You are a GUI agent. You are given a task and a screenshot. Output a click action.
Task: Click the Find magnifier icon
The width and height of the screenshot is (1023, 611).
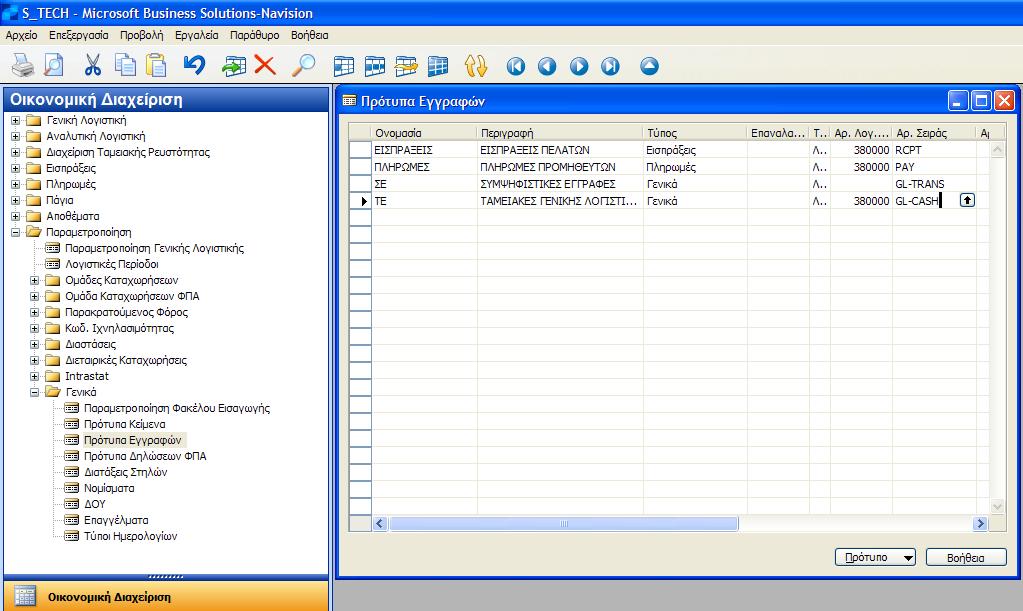[303, 65]
